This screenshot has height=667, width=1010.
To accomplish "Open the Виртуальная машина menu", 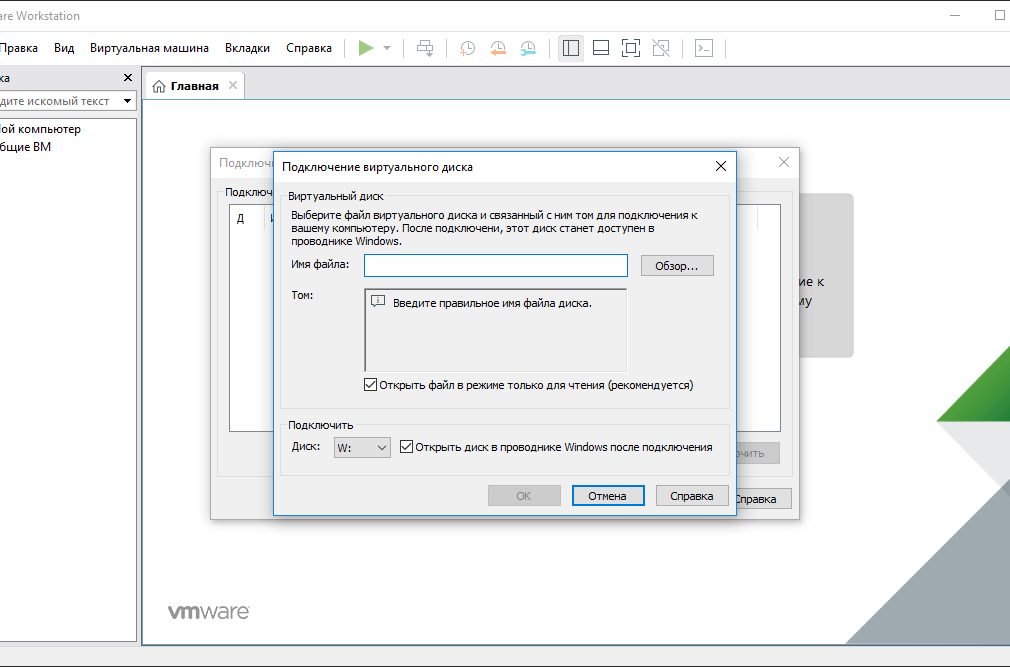I will click(x=149, y=48).
